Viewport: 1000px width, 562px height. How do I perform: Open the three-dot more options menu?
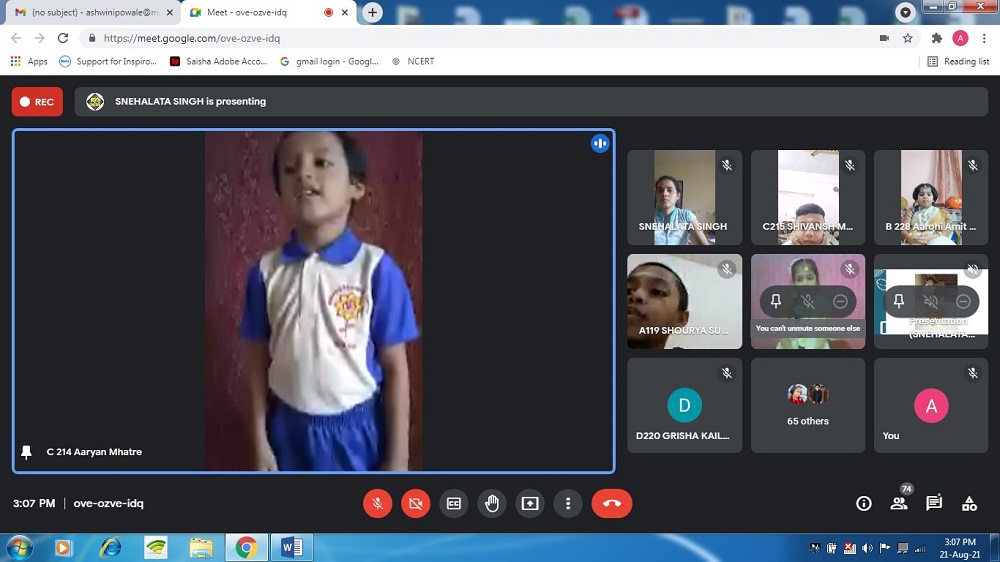567,503
